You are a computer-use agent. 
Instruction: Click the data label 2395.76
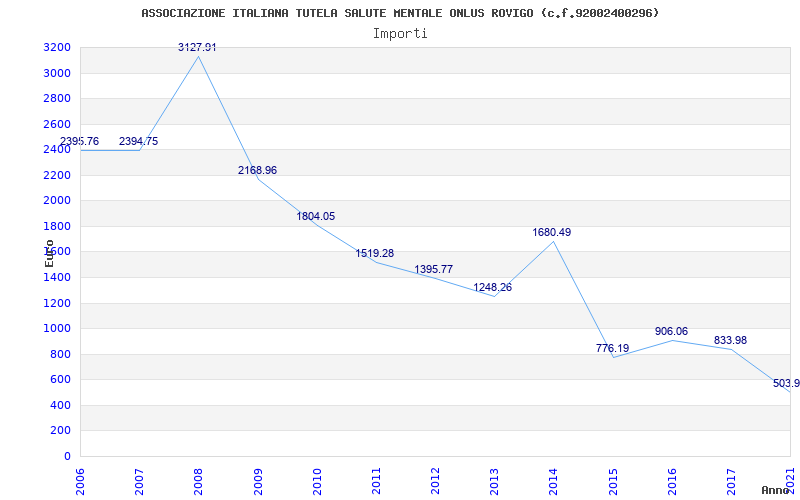point(80,141)
